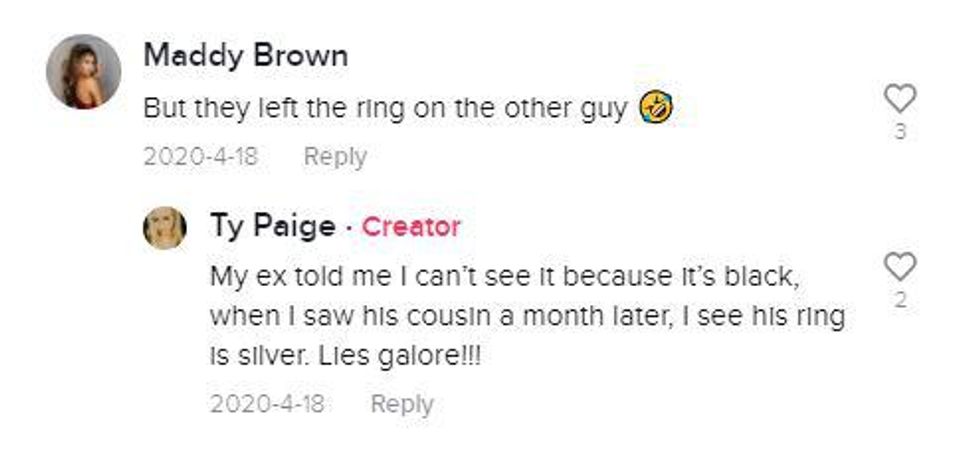Screen dimensions: 980x449
Task: Tap the heart on Ty Paige's reply
Action: 900,267
